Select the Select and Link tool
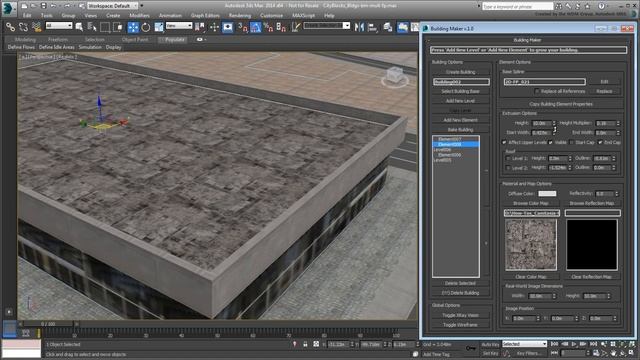Screen dimensions: 640x360 coord(11,27)
